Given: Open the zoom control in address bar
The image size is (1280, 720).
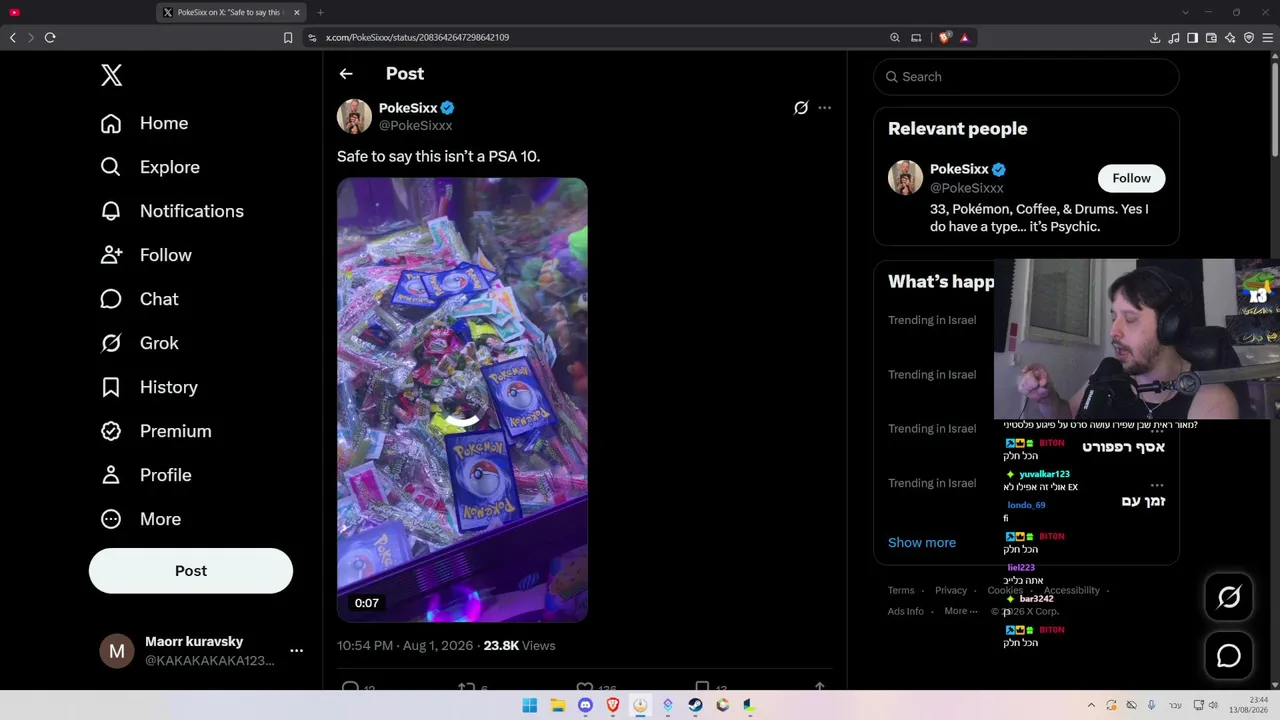Looking at the screenshot, I should (895, 38).
